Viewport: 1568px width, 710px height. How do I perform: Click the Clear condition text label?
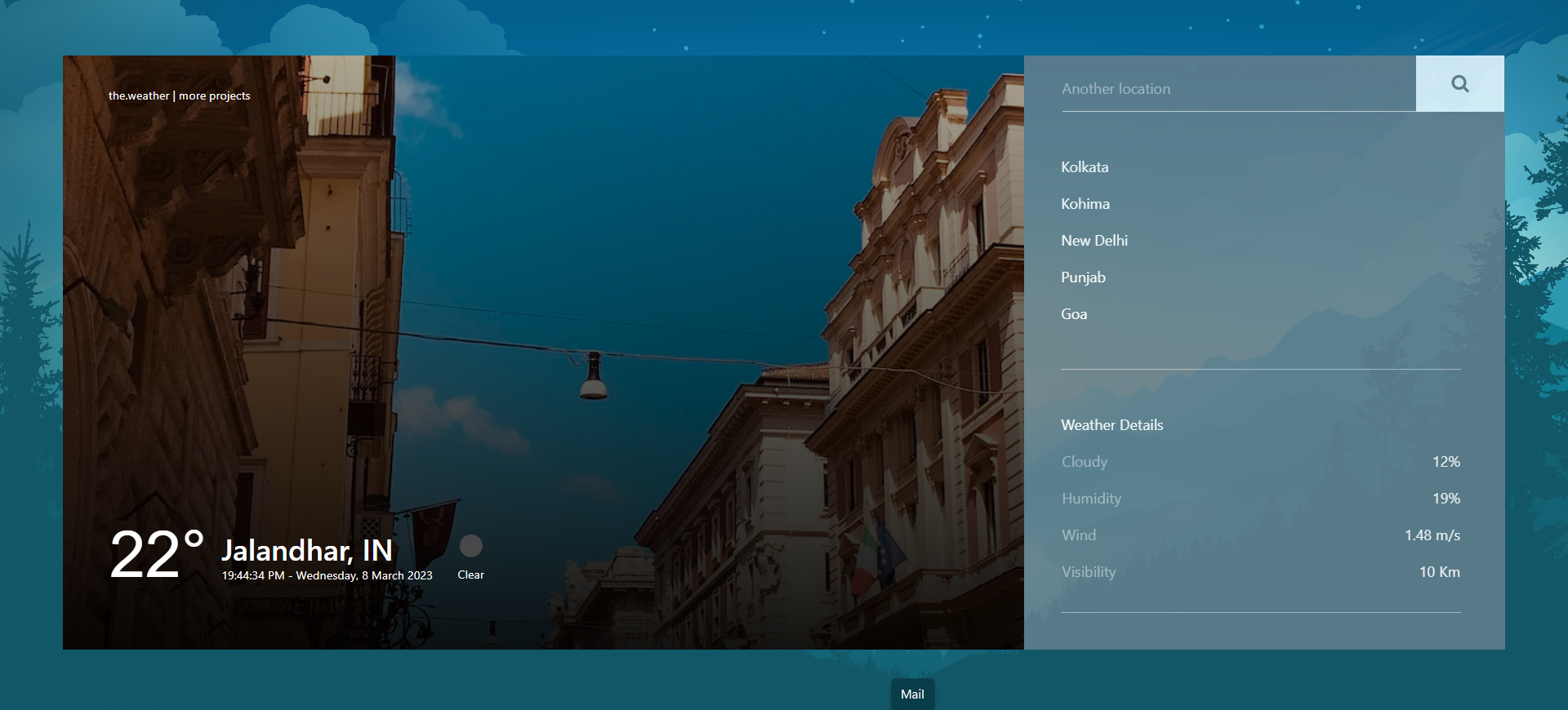pyautogui.click(x=470, y=575)
